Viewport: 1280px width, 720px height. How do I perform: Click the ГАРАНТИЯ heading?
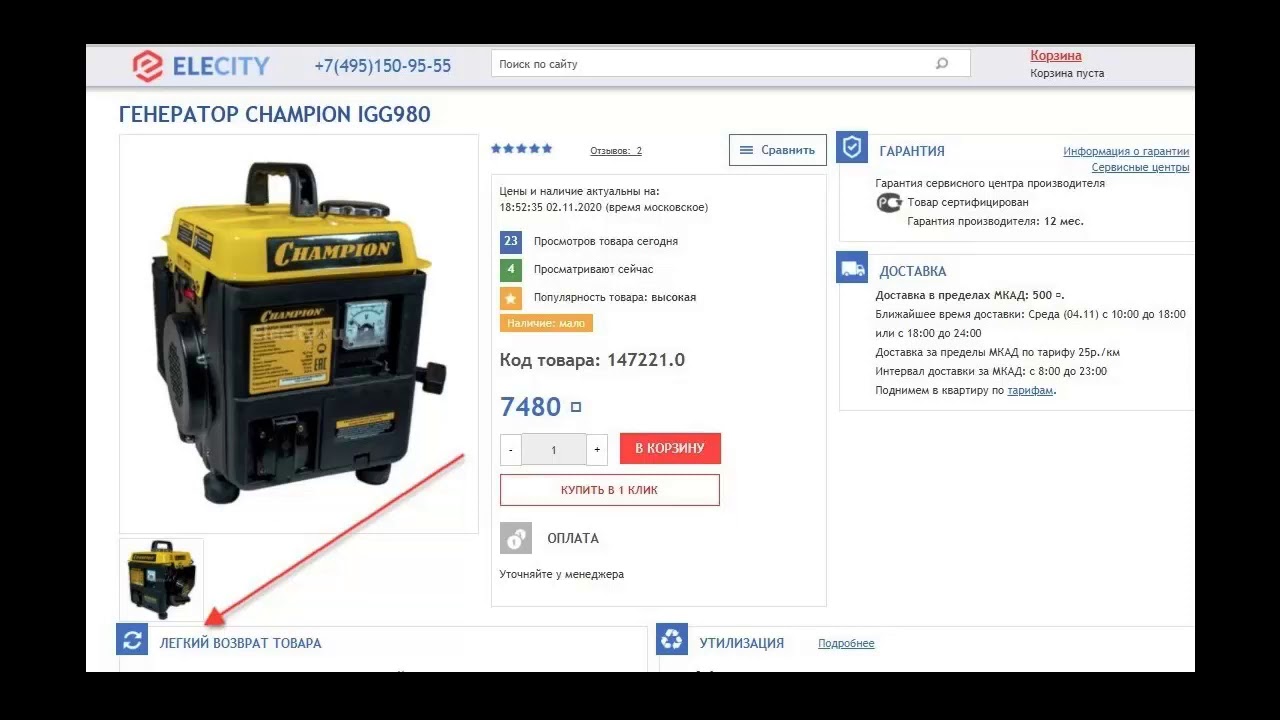click(912, 151)
